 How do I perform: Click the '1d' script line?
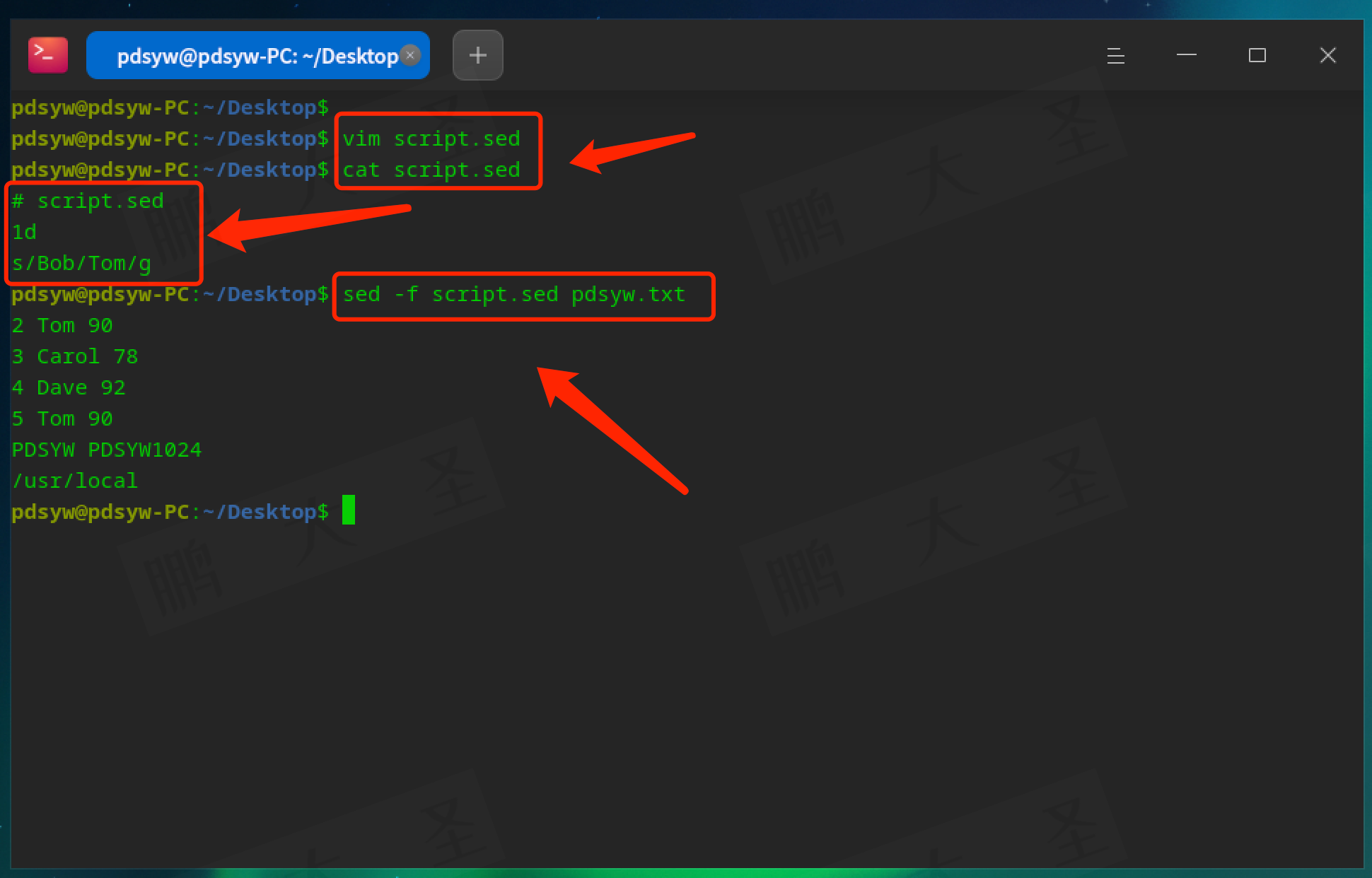(24, 232)
